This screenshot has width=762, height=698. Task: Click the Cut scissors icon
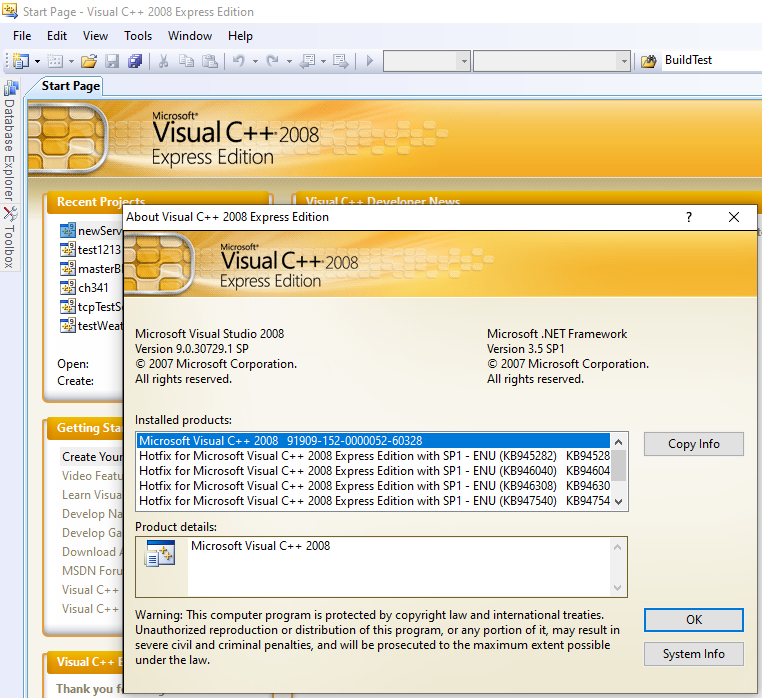[x=163, y=61]
